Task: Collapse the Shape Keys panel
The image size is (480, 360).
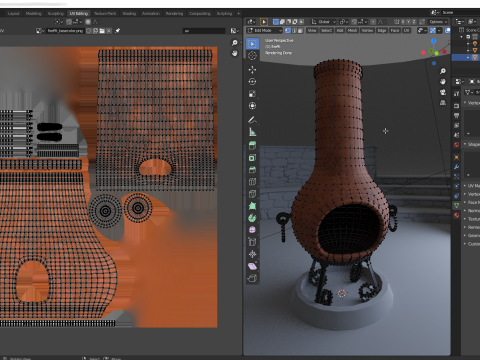Action: point(466,144)
